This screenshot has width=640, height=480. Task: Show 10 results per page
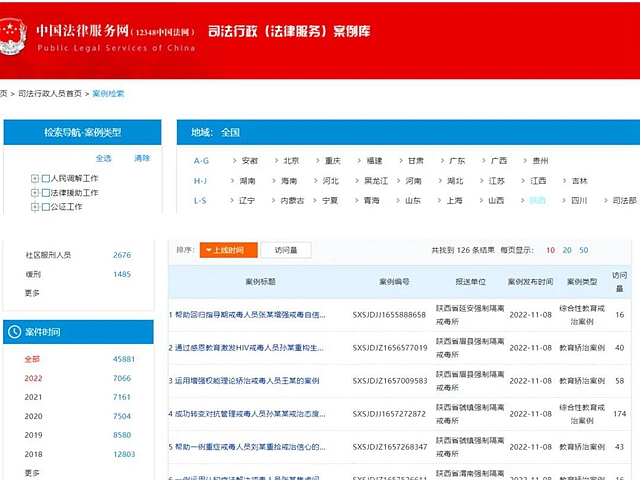pyautogui.click(x=551, y=250)
